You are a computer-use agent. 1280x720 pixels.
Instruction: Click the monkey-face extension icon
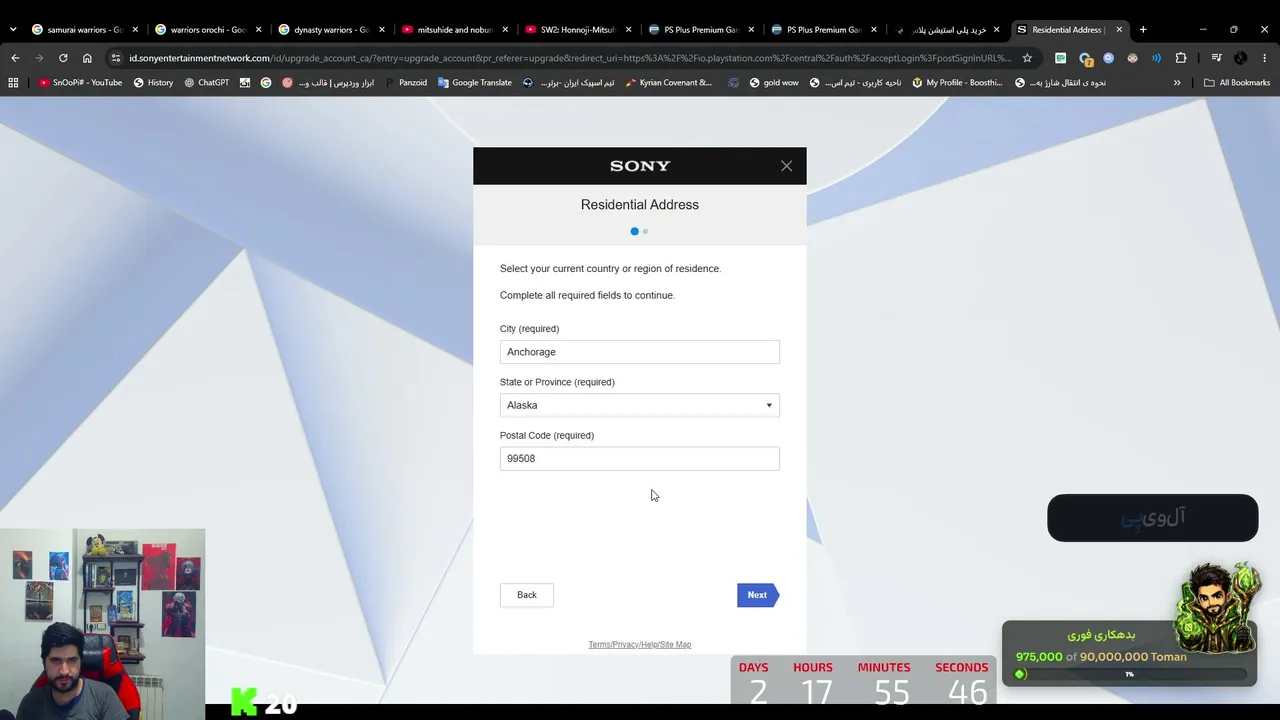[x=1132, y=58]
